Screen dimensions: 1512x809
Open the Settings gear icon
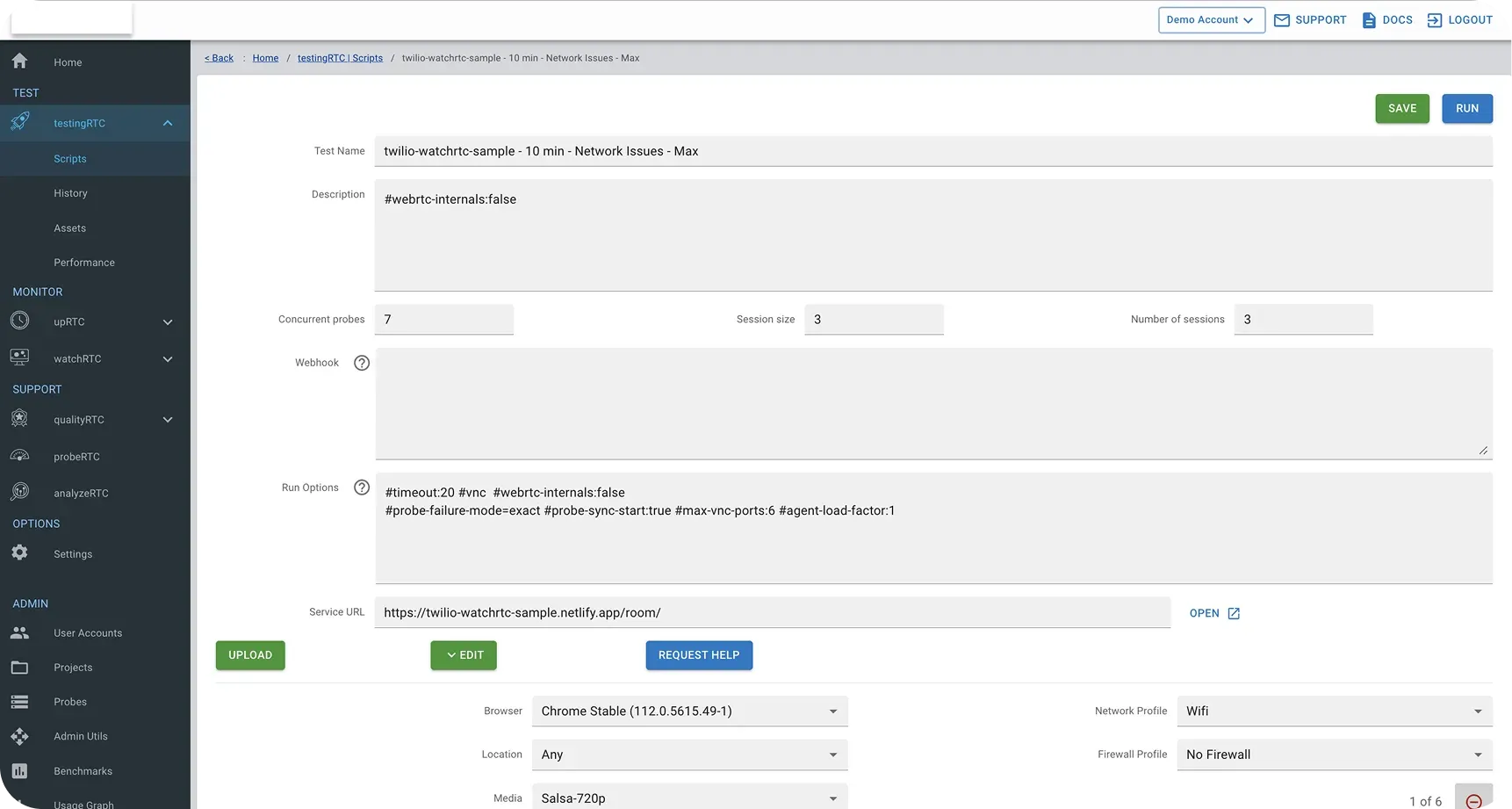[x=19, y=553]
